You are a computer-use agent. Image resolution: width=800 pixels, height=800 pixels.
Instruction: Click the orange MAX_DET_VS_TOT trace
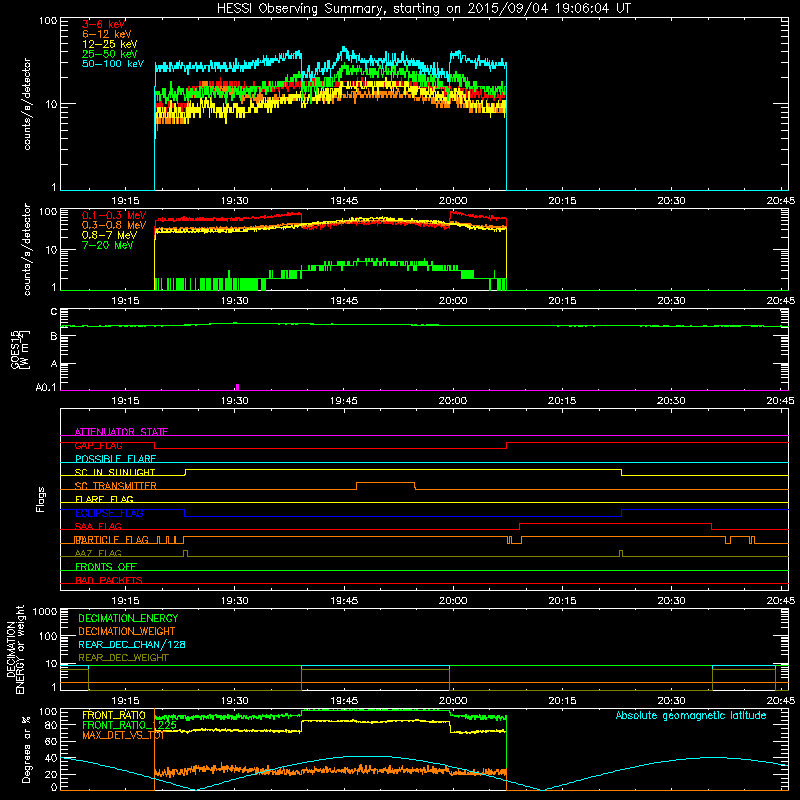(x=330, y=770)
